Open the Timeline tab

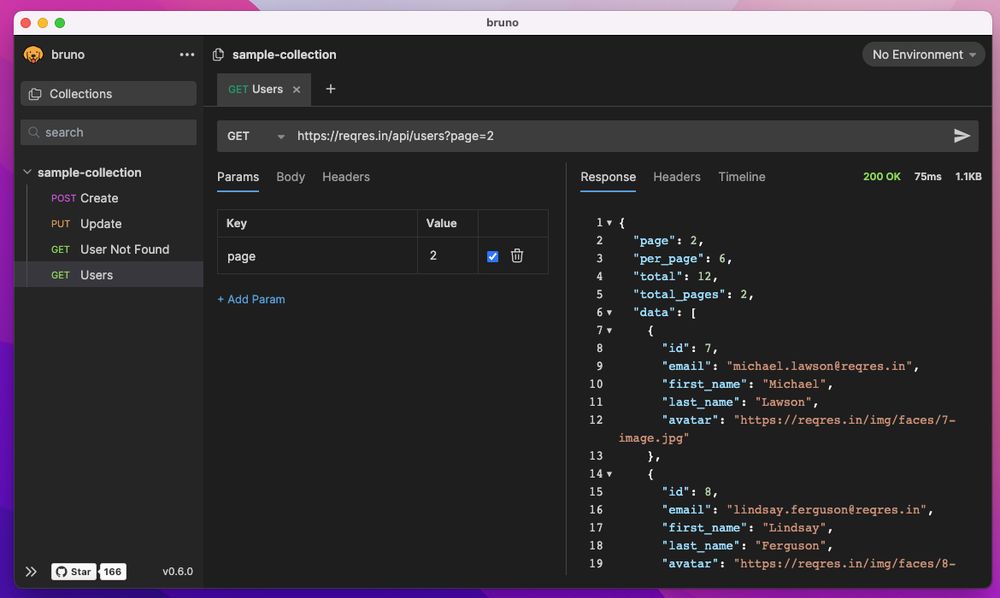point(742,177)
